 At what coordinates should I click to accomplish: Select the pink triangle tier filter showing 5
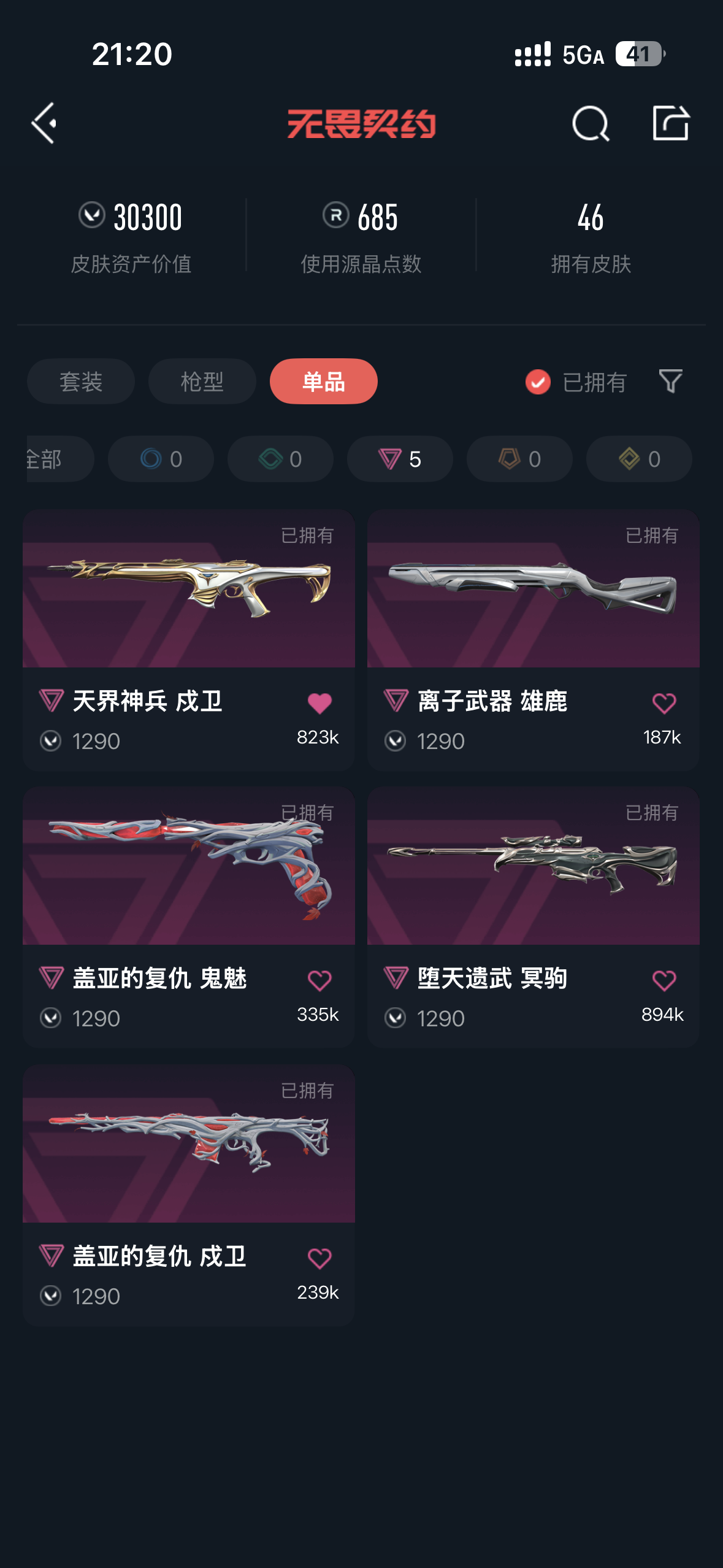pyautogui.click(x=400, y=459)
